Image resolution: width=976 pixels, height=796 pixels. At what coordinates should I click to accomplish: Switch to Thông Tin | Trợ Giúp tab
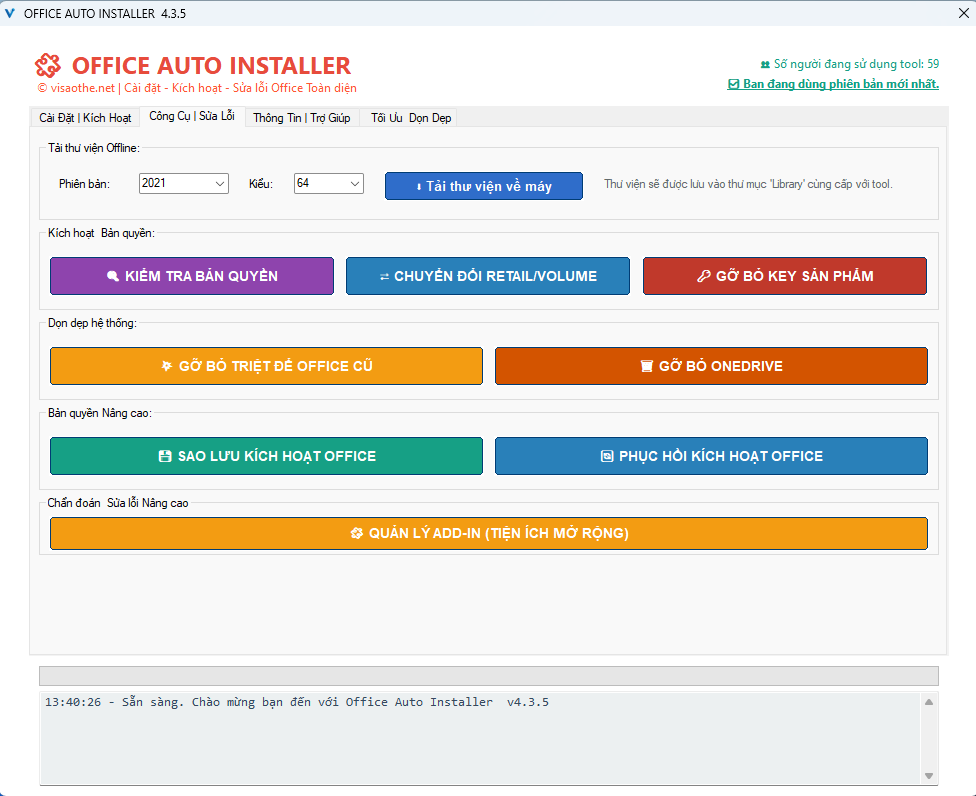(x=302, y=118)
